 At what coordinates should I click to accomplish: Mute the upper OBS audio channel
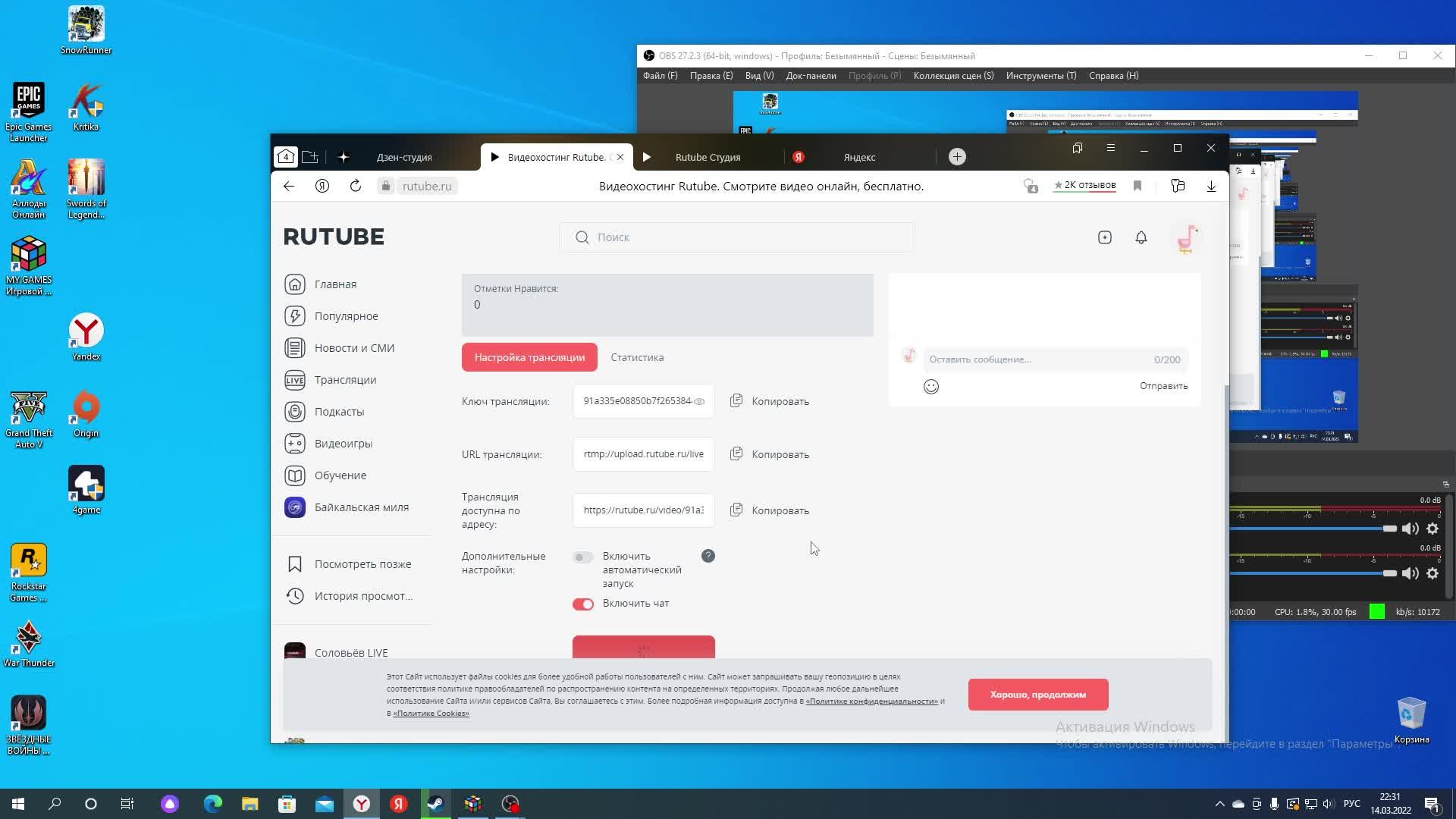tap(1410, 529)
